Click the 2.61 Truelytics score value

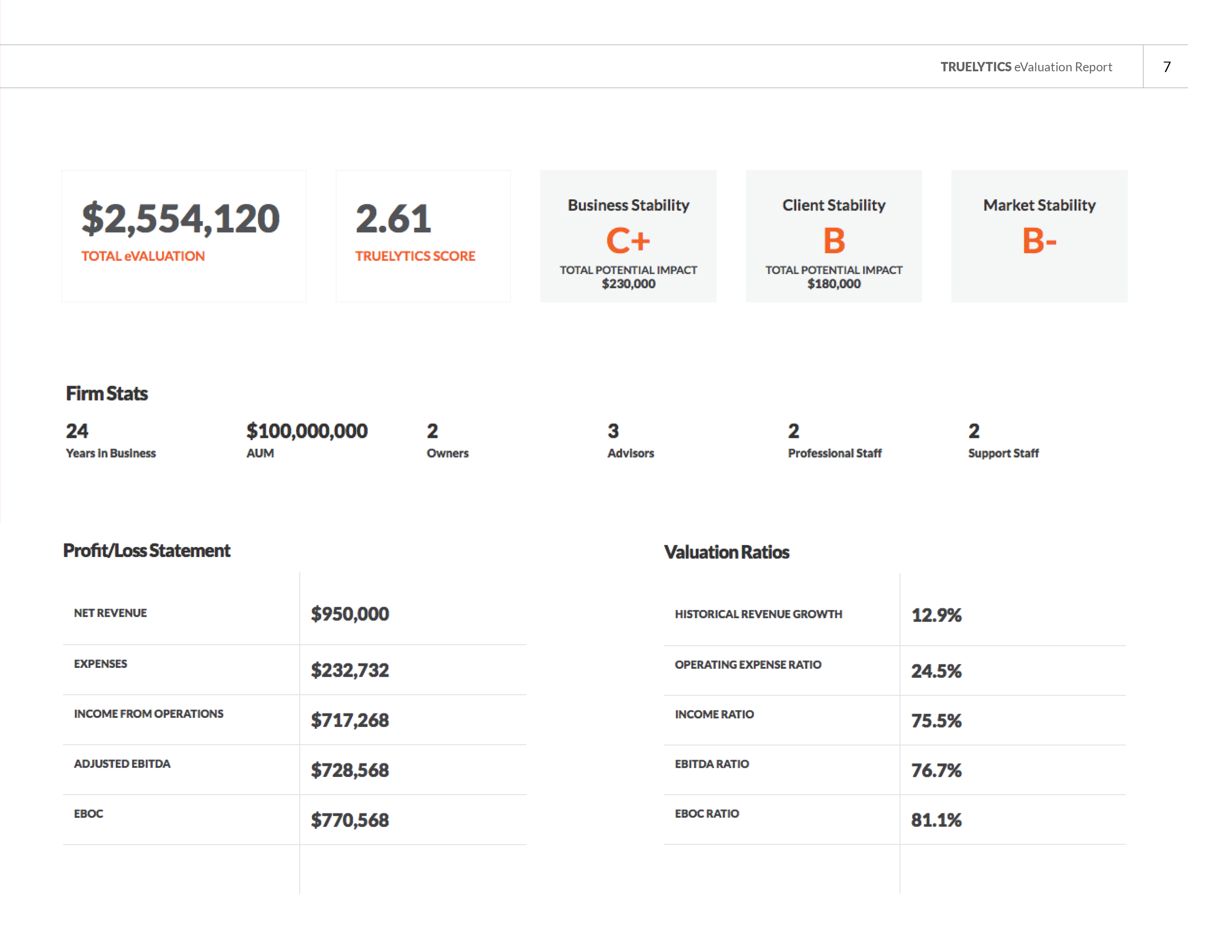[393, 219]
